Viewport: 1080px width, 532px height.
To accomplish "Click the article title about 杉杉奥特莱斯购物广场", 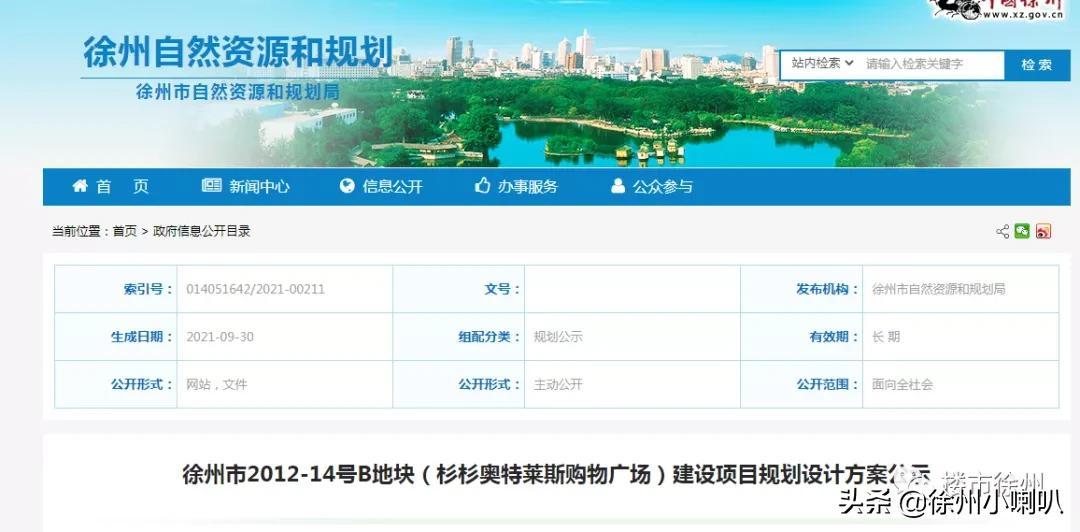I will [x=556, y=474].
